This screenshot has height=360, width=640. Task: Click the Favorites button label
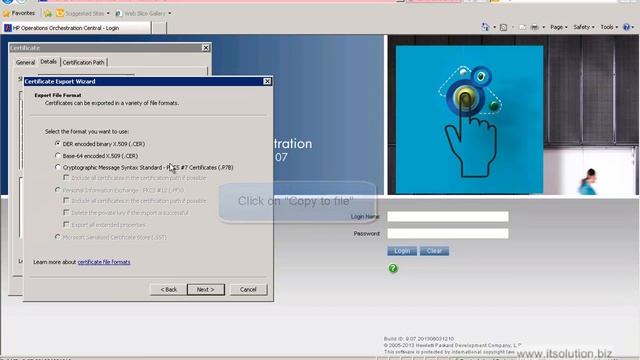point(23,13)
